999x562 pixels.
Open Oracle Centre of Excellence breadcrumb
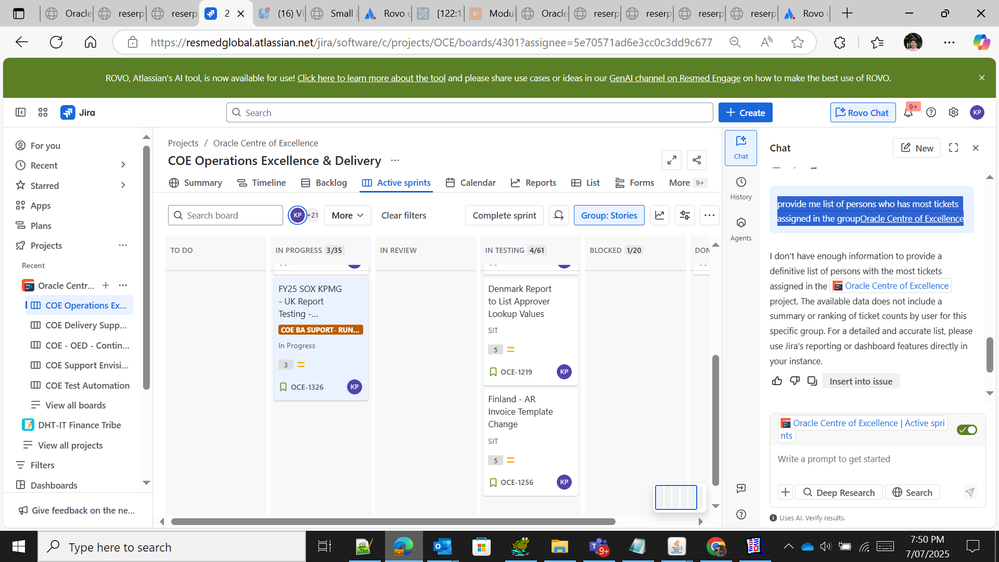(266, 143)
